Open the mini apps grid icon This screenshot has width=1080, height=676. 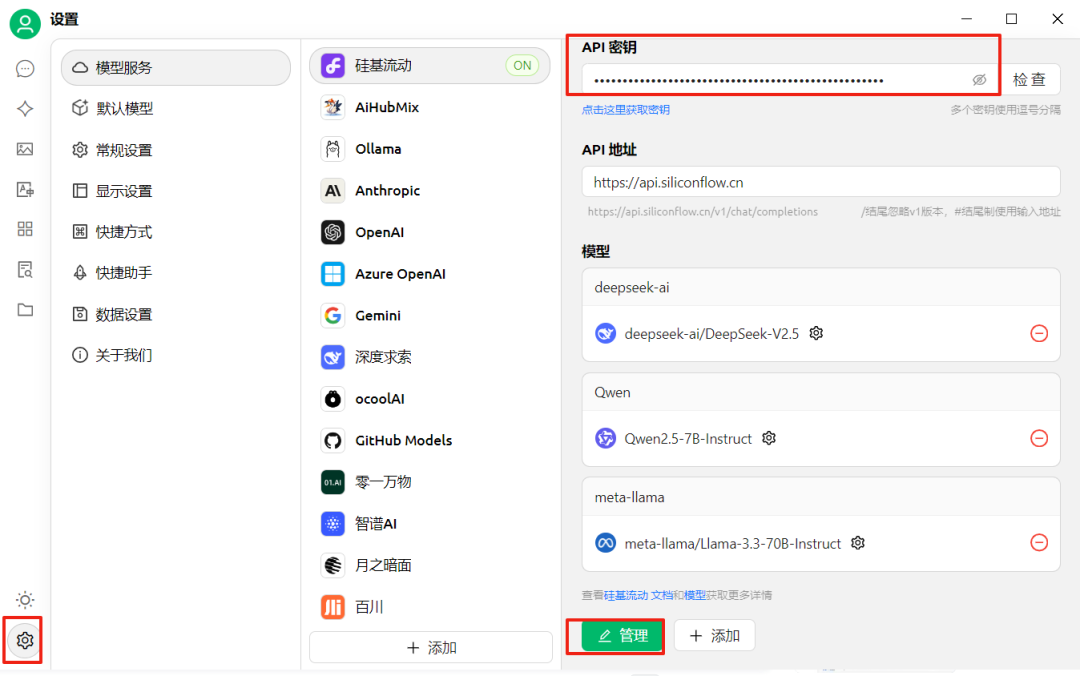25,229
